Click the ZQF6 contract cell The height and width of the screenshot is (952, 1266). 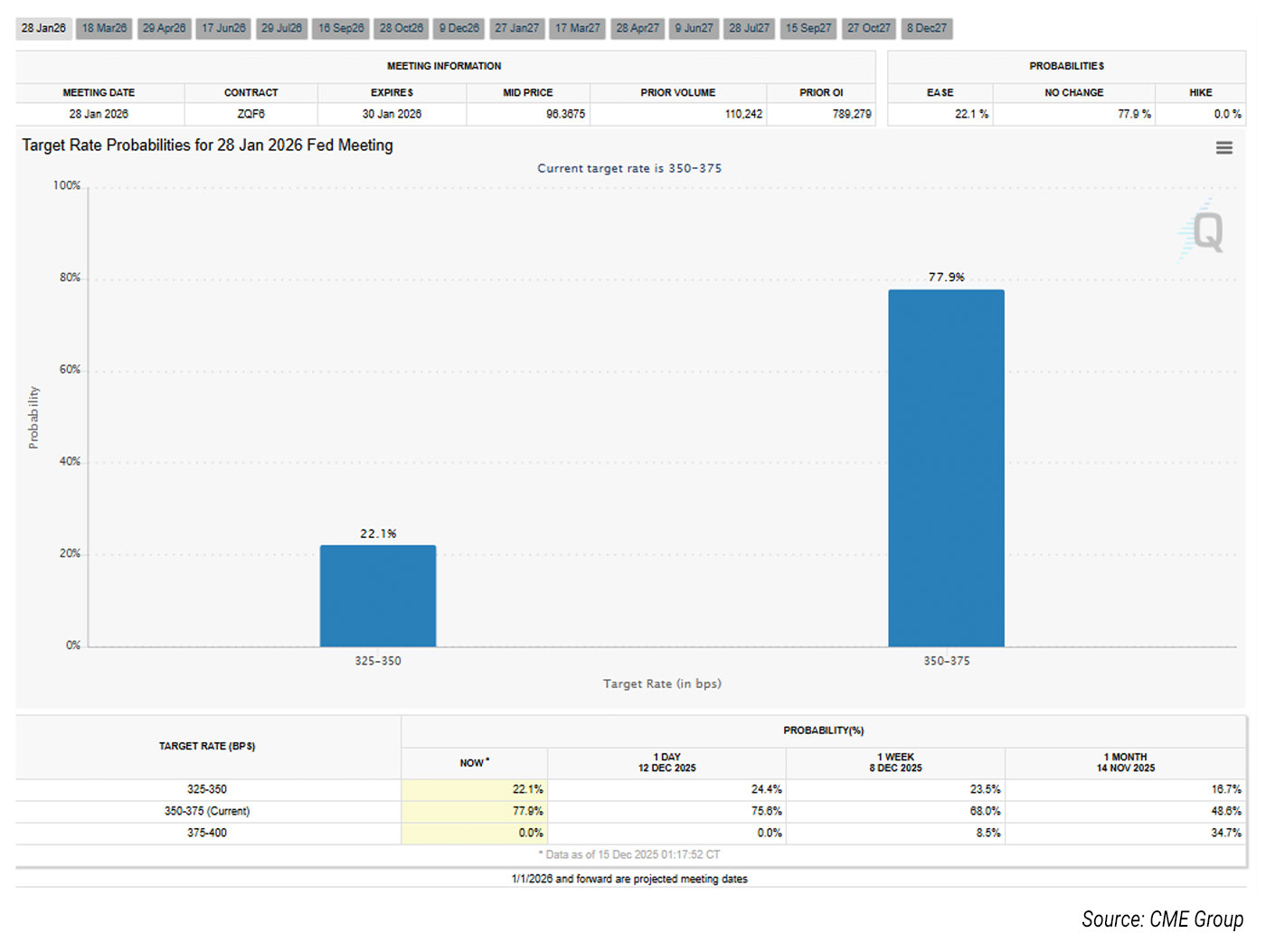[x=250, y=114]
